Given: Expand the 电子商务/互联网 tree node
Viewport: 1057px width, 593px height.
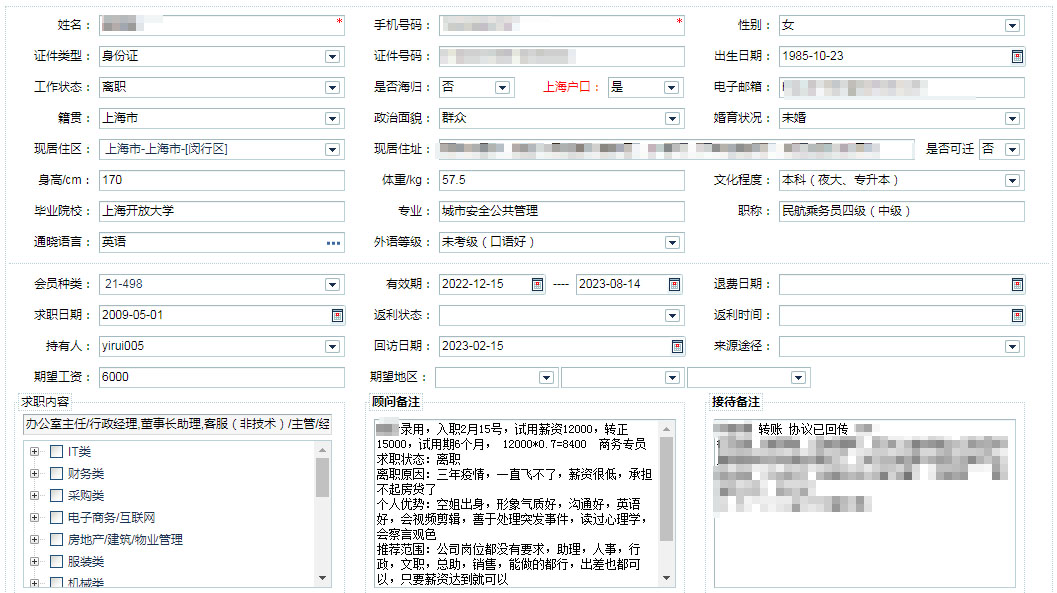Looking at the screenshot, I should [x=34, y=518].
